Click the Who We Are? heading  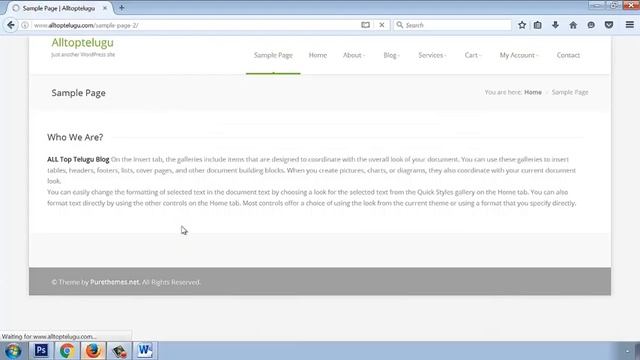coord(75,137)
